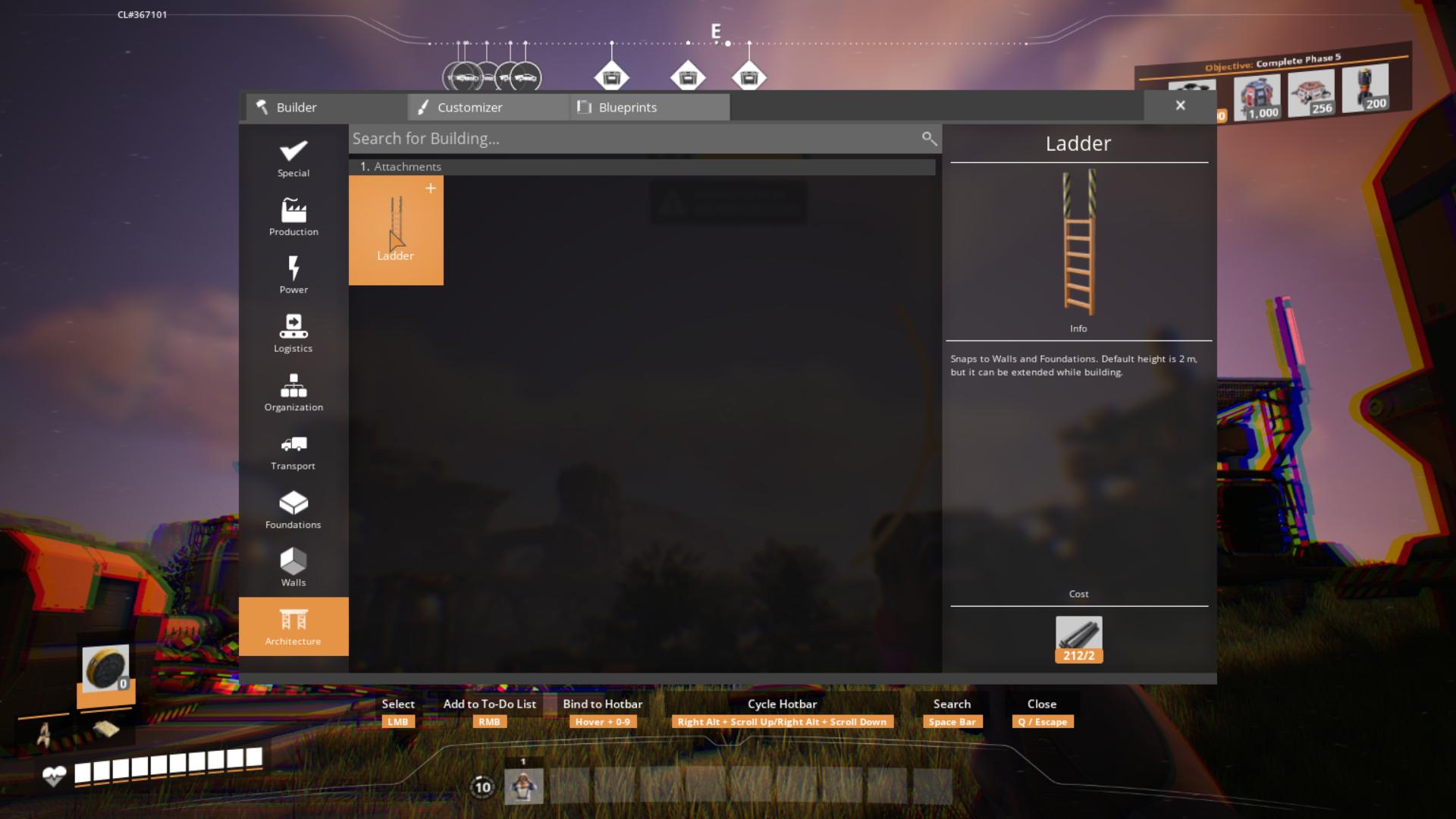The width and height of the screenshot is (1456, 819).
Task: Select the Ladder building tile
Action: [395, 231]
